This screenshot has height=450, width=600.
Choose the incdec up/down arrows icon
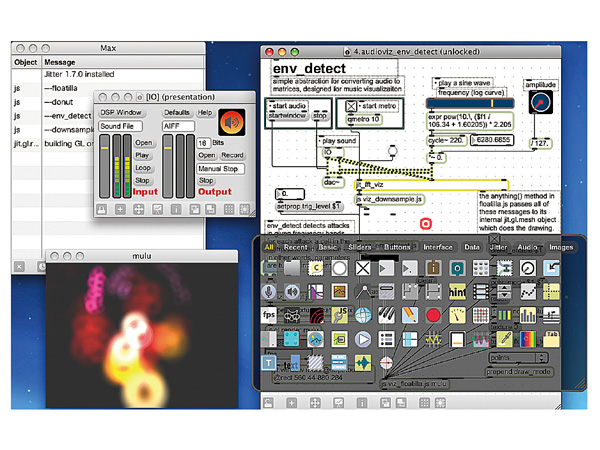(x=504, y=292)
